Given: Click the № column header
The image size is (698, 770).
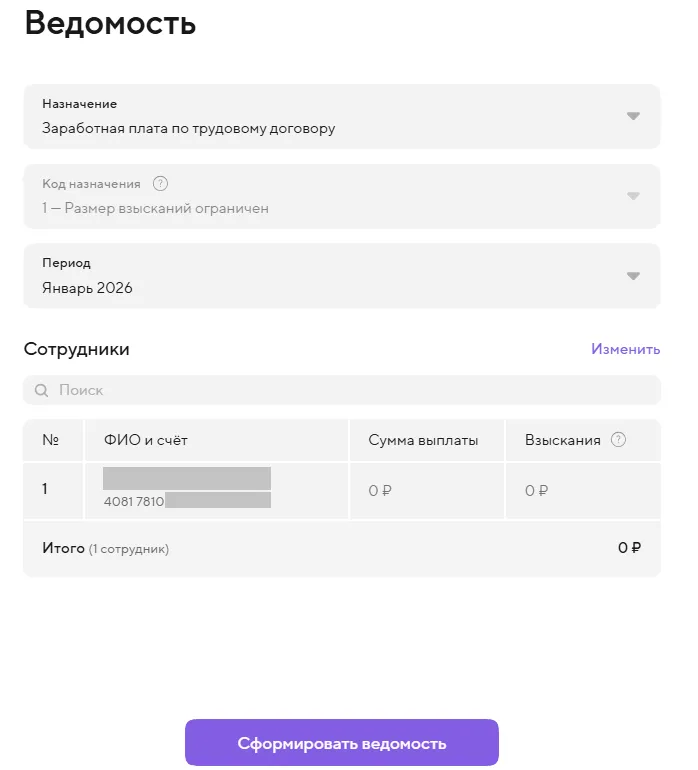Looking at the screenshot, I should [51, 440].
